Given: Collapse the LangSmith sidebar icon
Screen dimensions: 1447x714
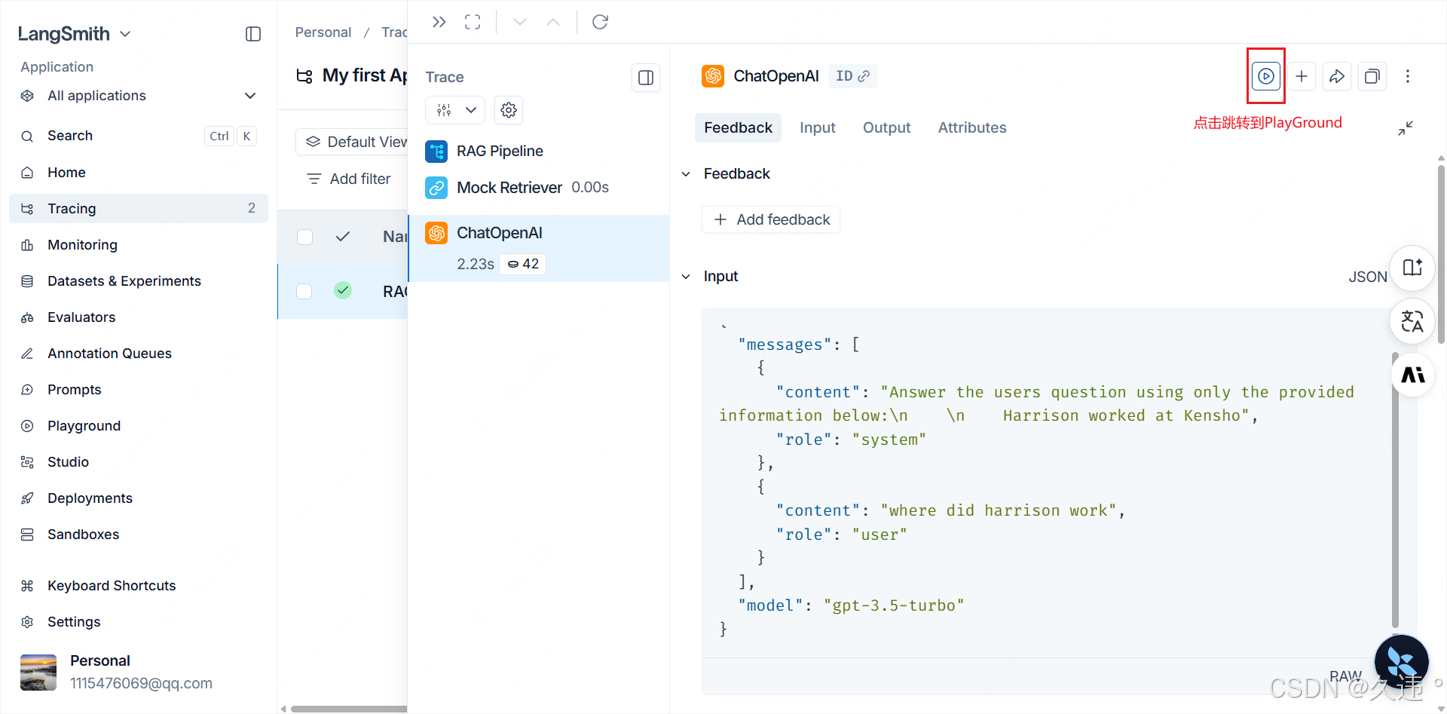Looking at the screenshot, I should click(253, 34).
